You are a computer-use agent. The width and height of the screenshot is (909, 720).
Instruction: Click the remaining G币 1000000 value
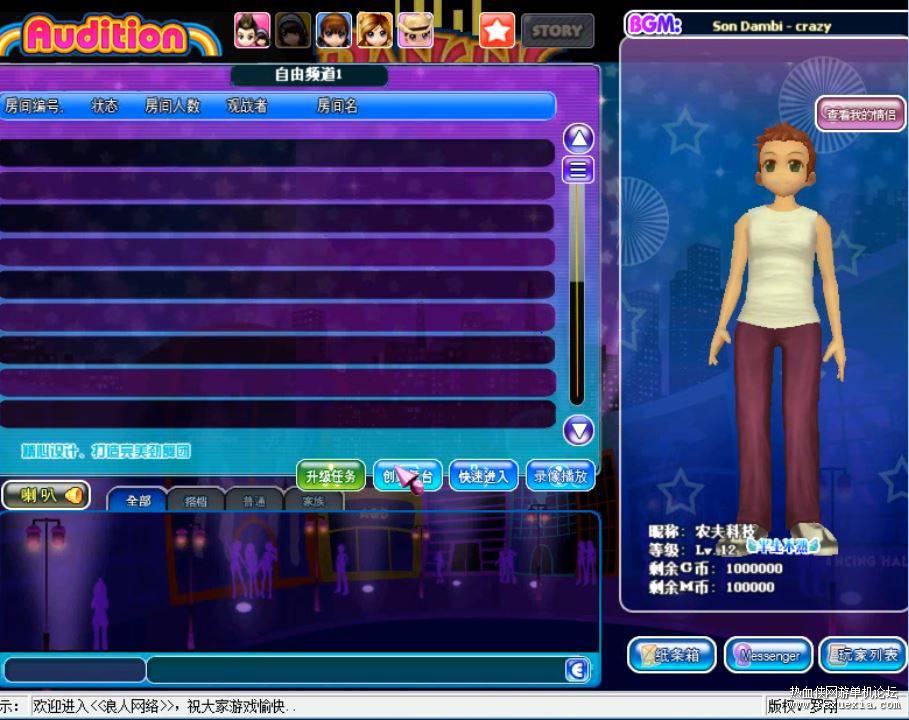(x=754, y=569)
